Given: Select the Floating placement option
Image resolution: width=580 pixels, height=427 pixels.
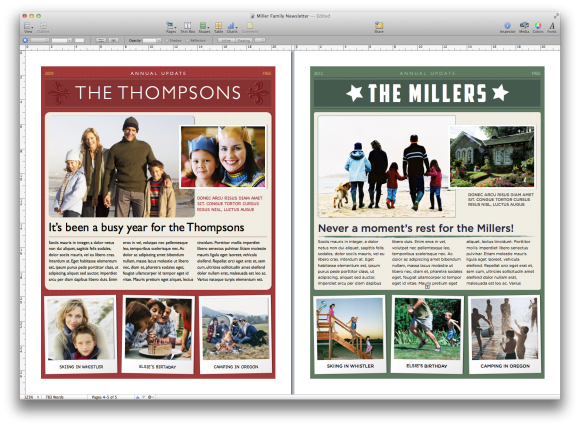Looking at the screenshot, I should tap(243, 40).
